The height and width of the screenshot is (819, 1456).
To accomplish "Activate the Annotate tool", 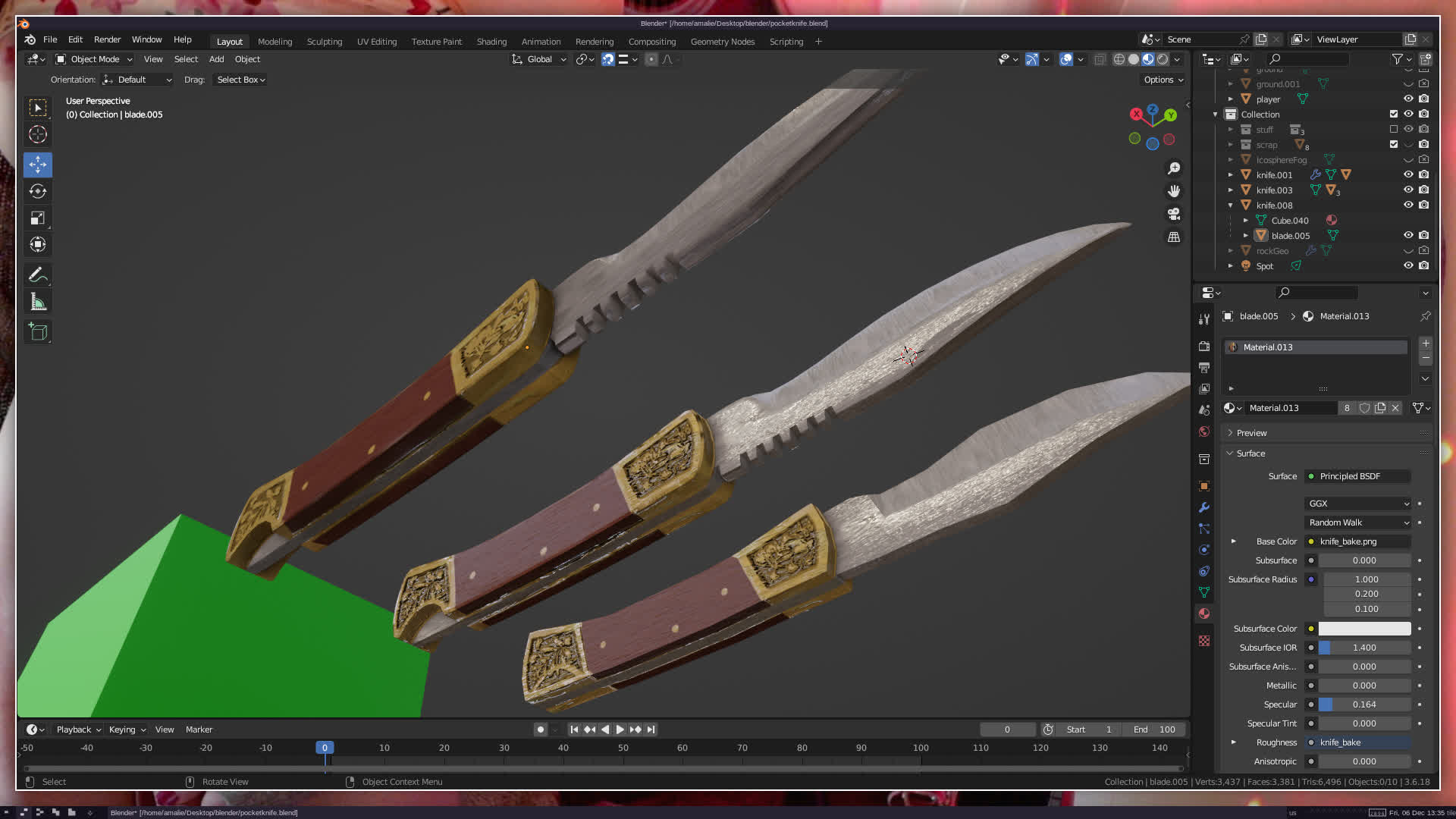I will coord(38,275).
